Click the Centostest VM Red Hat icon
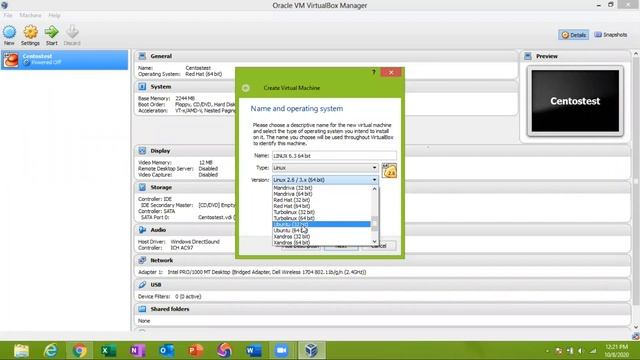Screen dimensions: 640x360 click(11, 60)
